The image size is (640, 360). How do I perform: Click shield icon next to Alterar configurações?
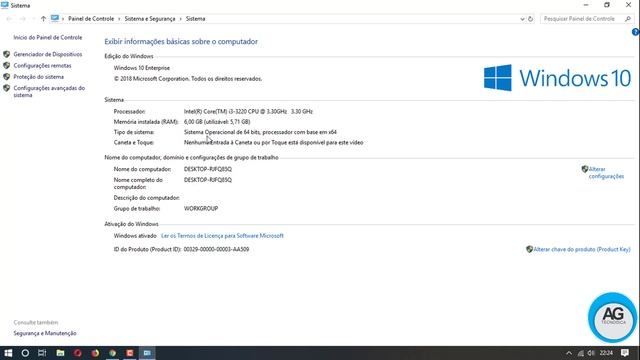pos(585,169)
